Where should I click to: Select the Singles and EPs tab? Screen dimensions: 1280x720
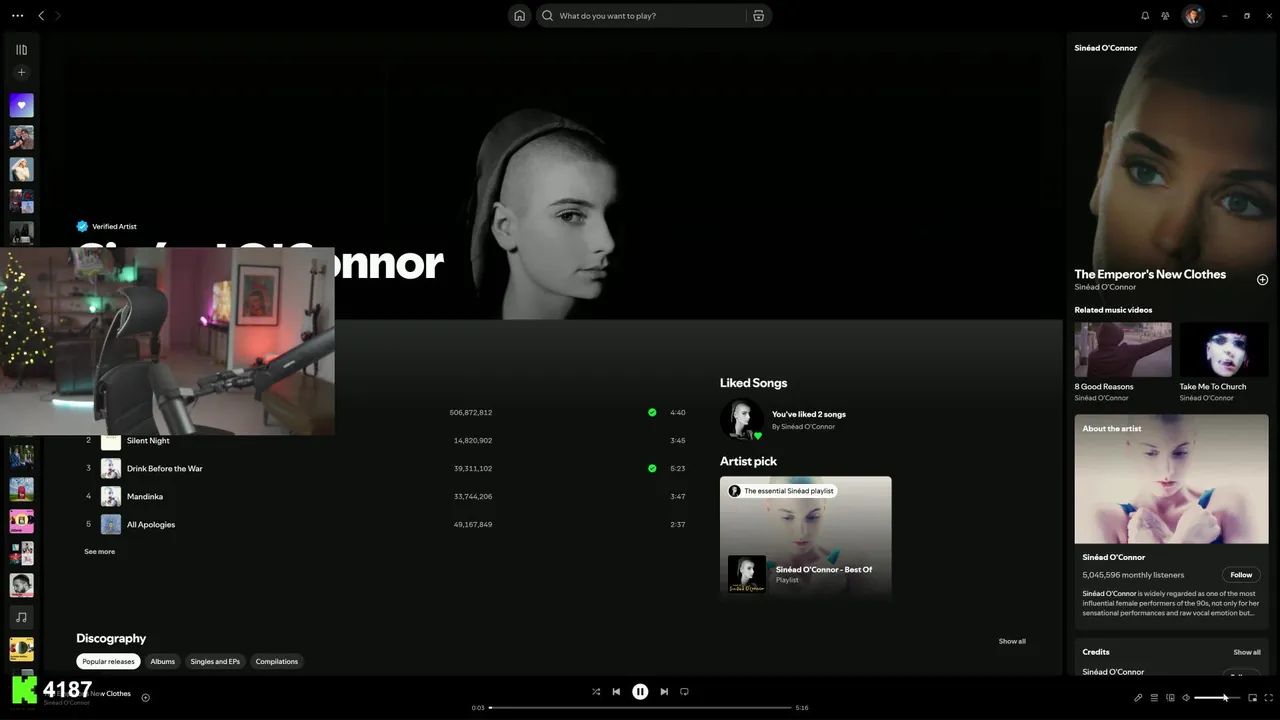[x=215, y=662]
